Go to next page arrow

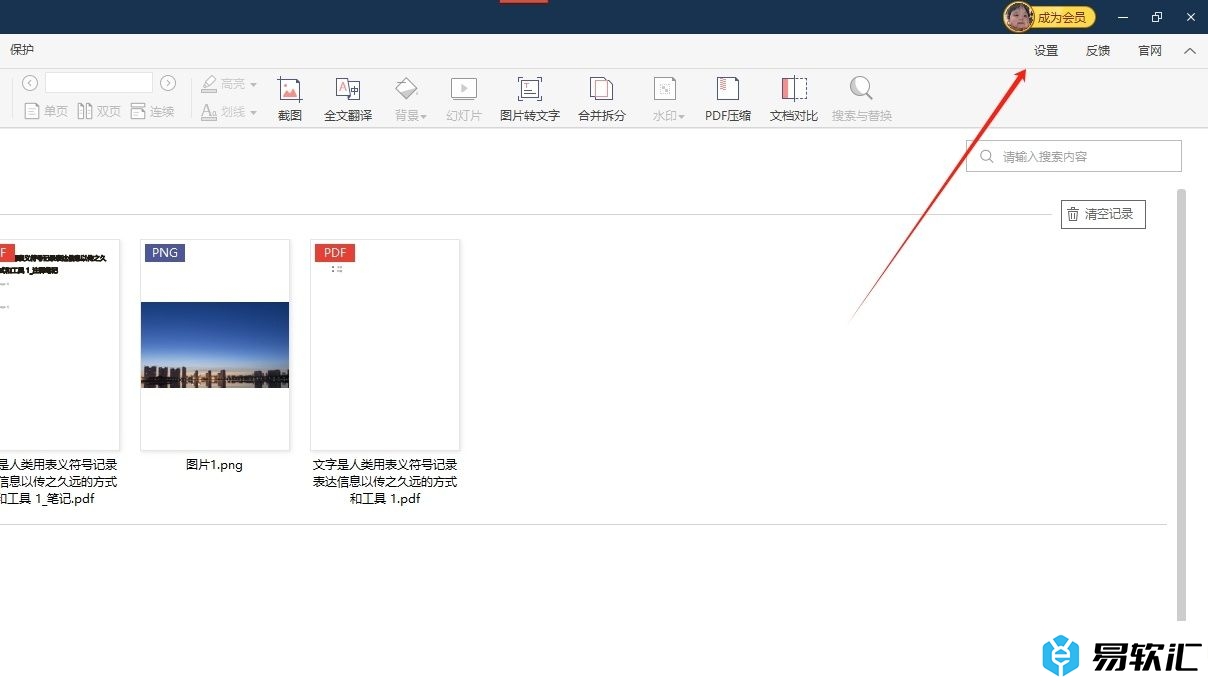168,83
